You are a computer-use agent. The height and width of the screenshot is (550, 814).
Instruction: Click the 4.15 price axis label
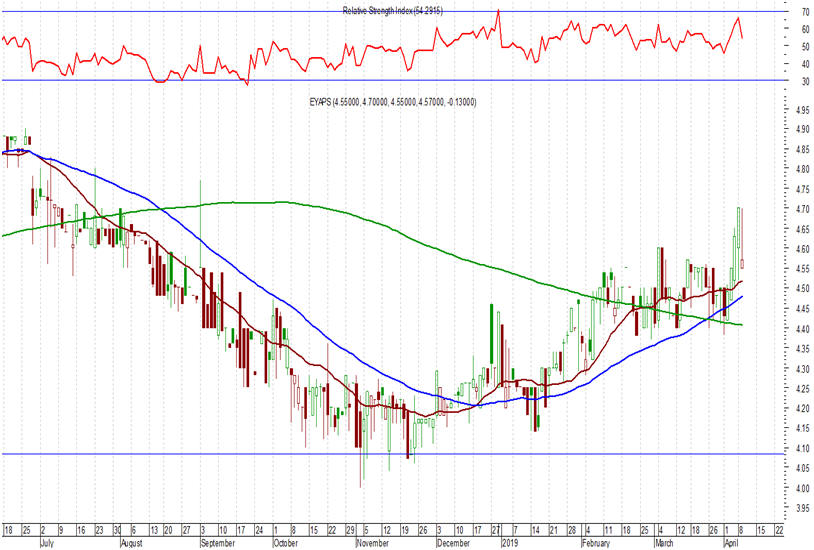(x=802, y=429)
